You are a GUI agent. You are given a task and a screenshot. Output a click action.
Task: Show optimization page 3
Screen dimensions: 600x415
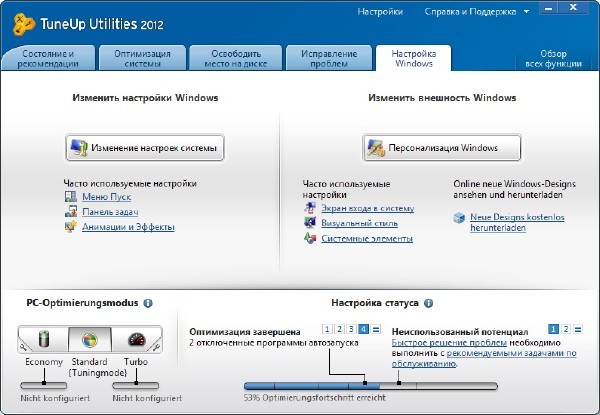coord(351,329)
